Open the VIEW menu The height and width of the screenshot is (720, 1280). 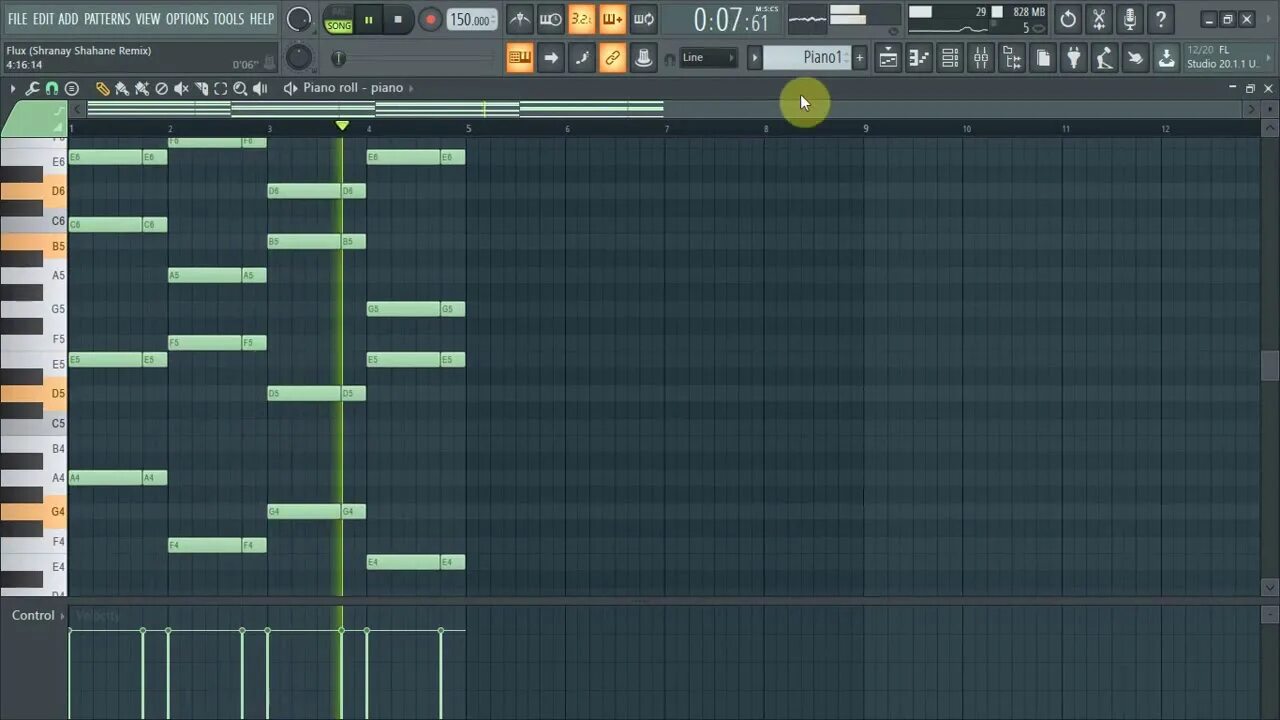[x=148, y=19]
